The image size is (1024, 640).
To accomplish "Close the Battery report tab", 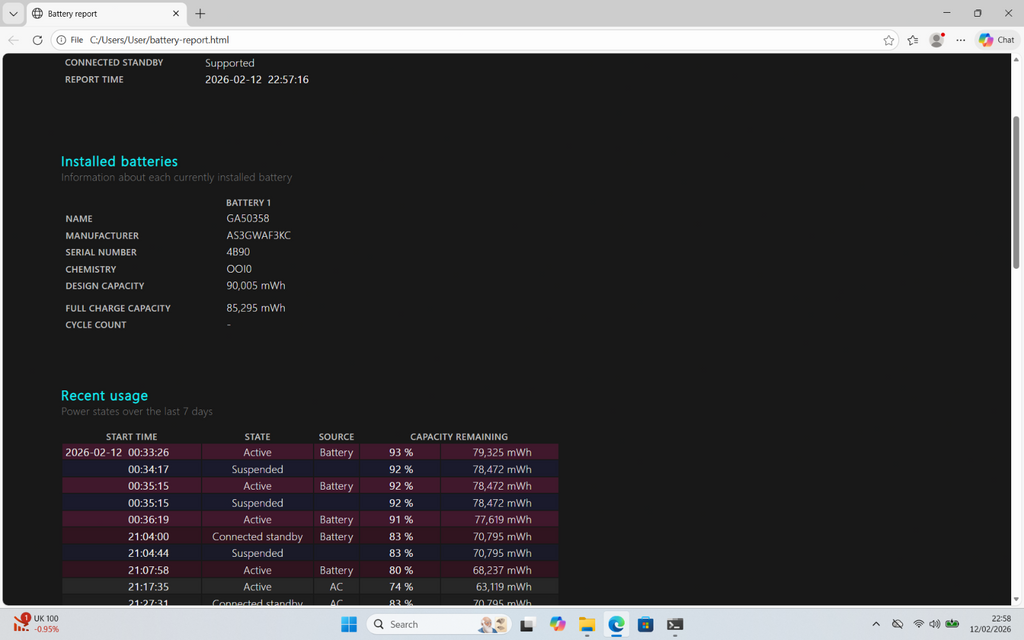I will pos(177,14).
